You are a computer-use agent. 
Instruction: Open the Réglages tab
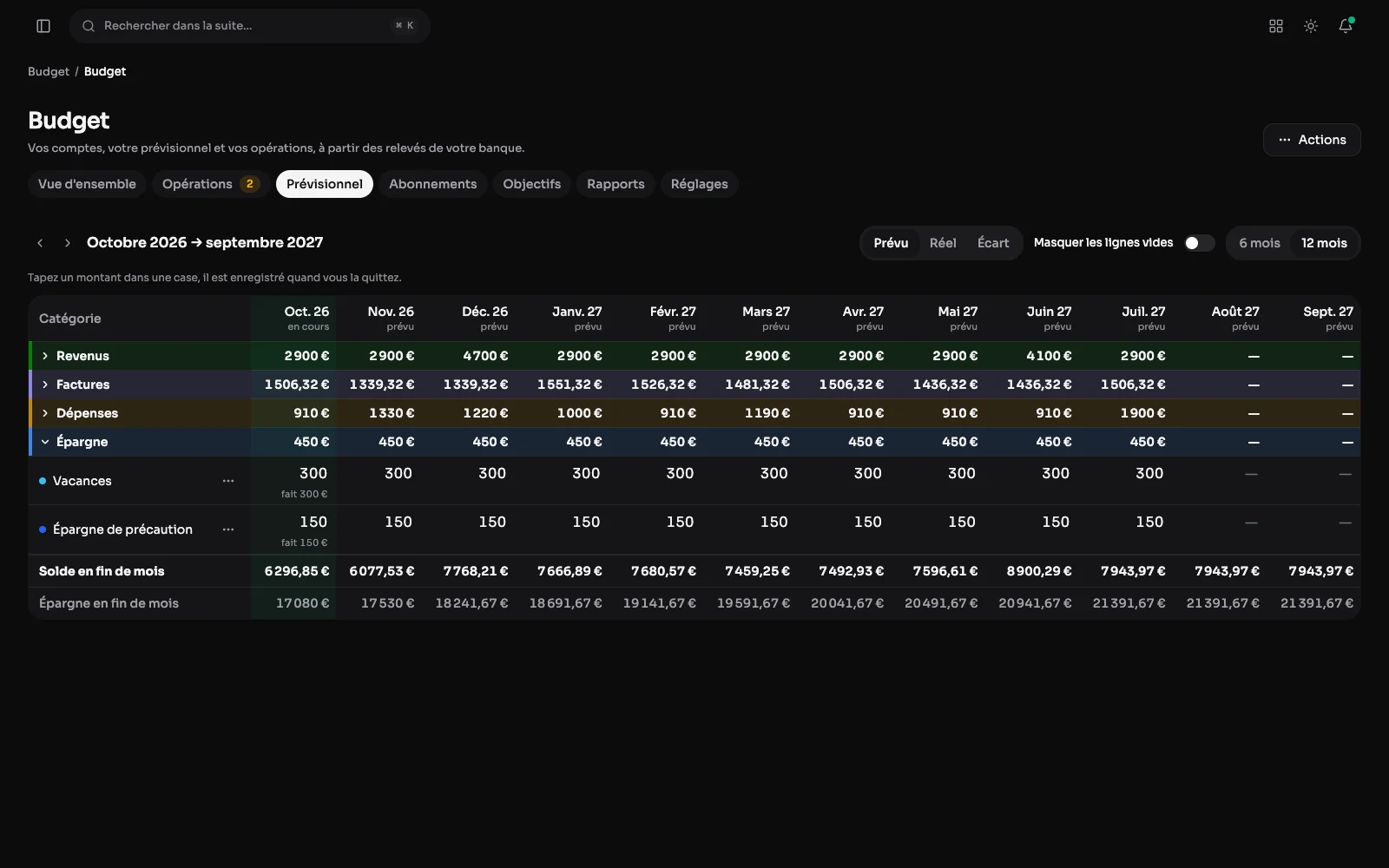coord(700,184)
